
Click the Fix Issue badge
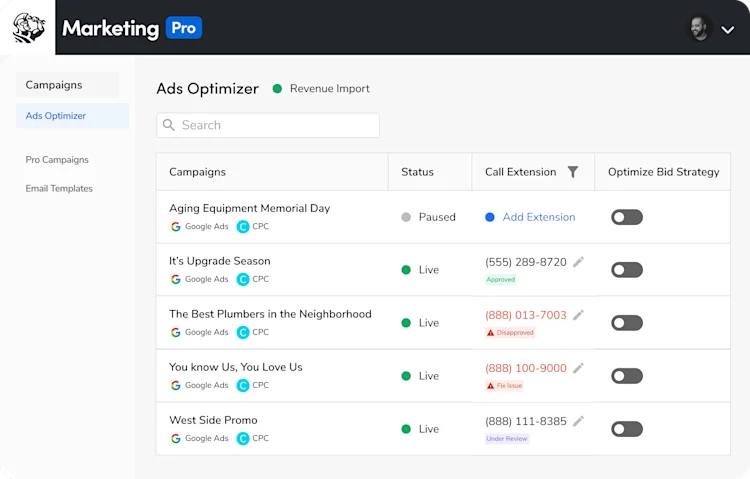coord(505,386)
